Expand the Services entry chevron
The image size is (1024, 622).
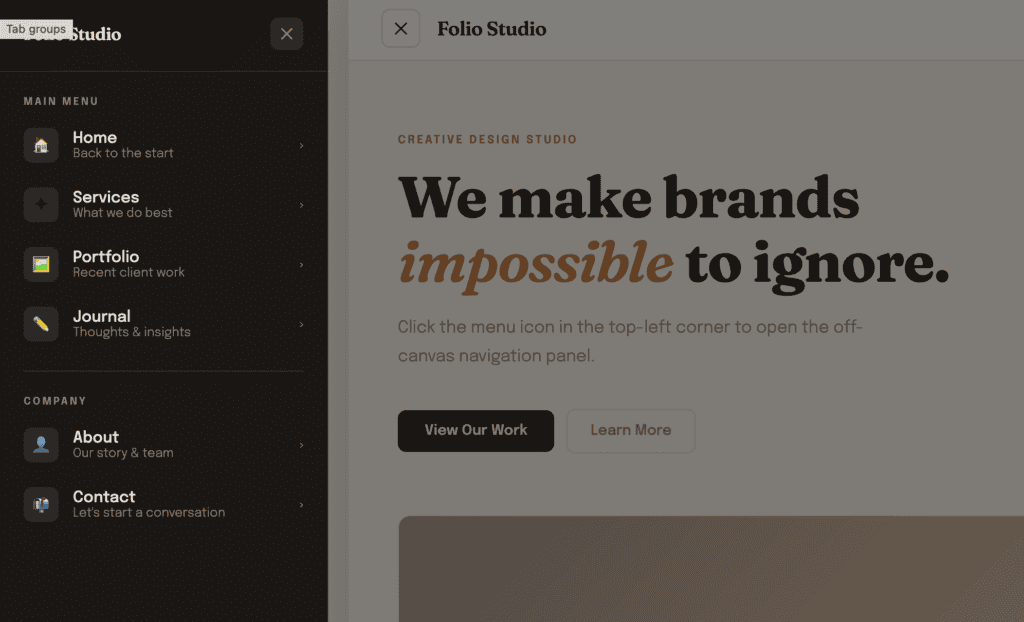coord(300,205)
